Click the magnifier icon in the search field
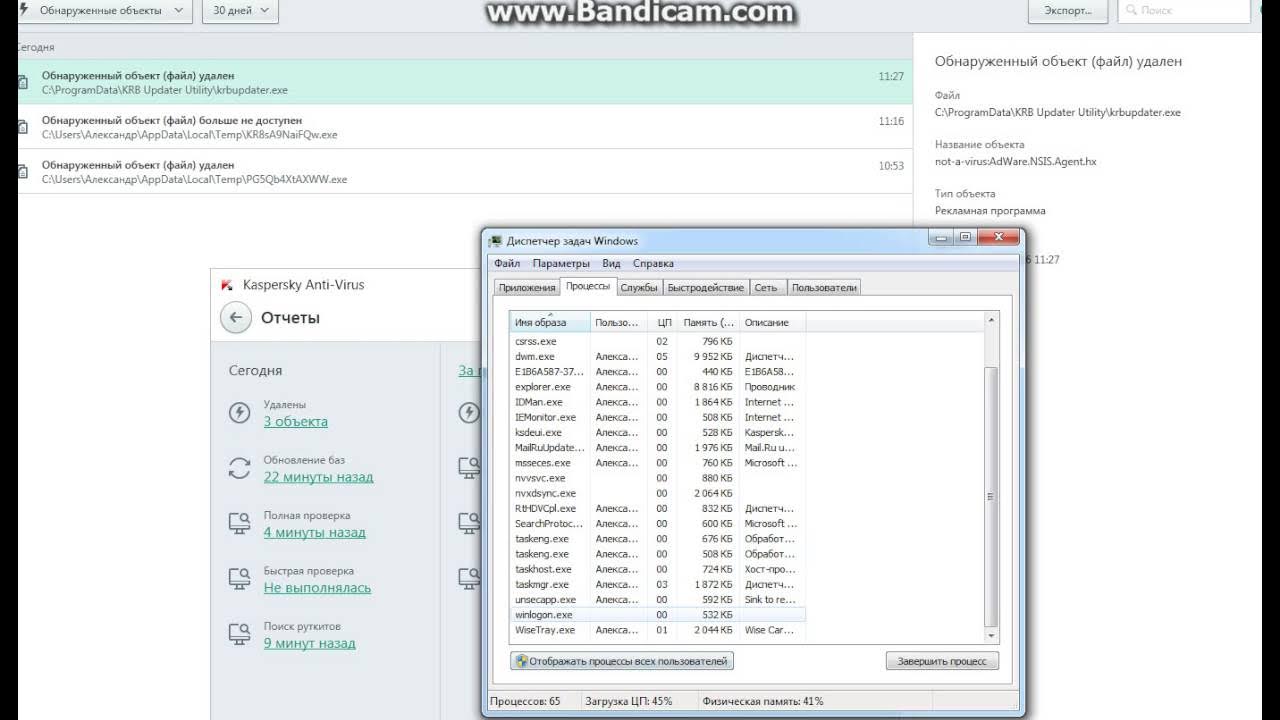 pyautogui.click(x=1131, y=10)
